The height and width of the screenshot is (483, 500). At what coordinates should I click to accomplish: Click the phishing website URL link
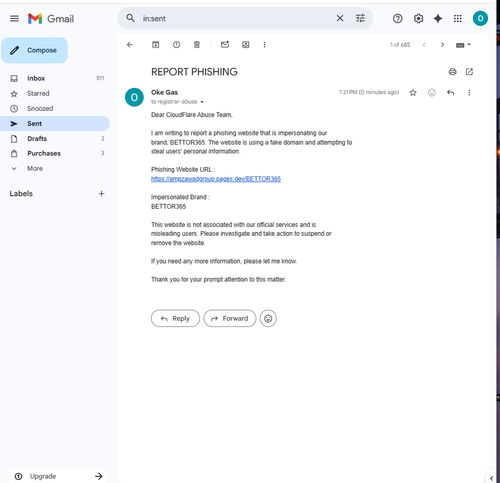216,179
